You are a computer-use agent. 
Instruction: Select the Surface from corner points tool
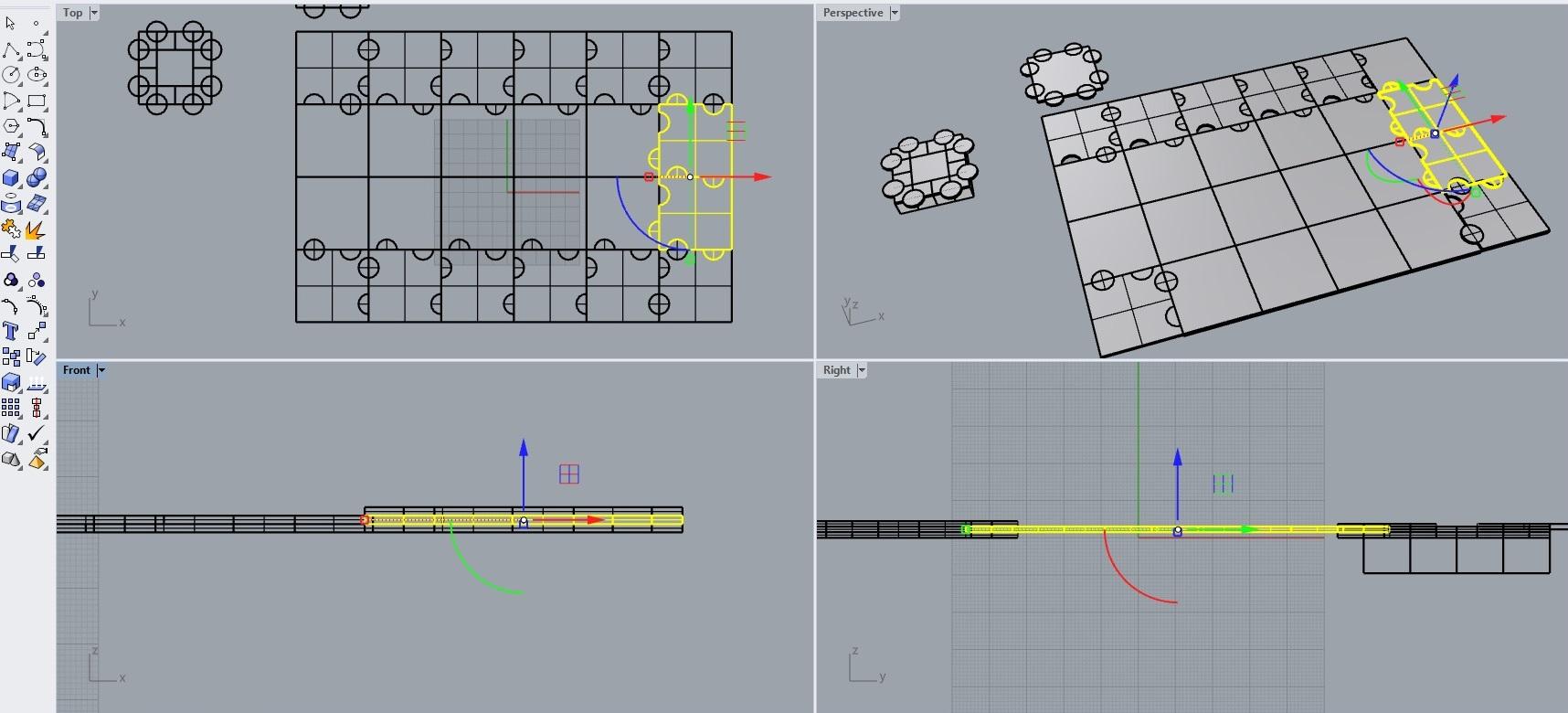11,152
